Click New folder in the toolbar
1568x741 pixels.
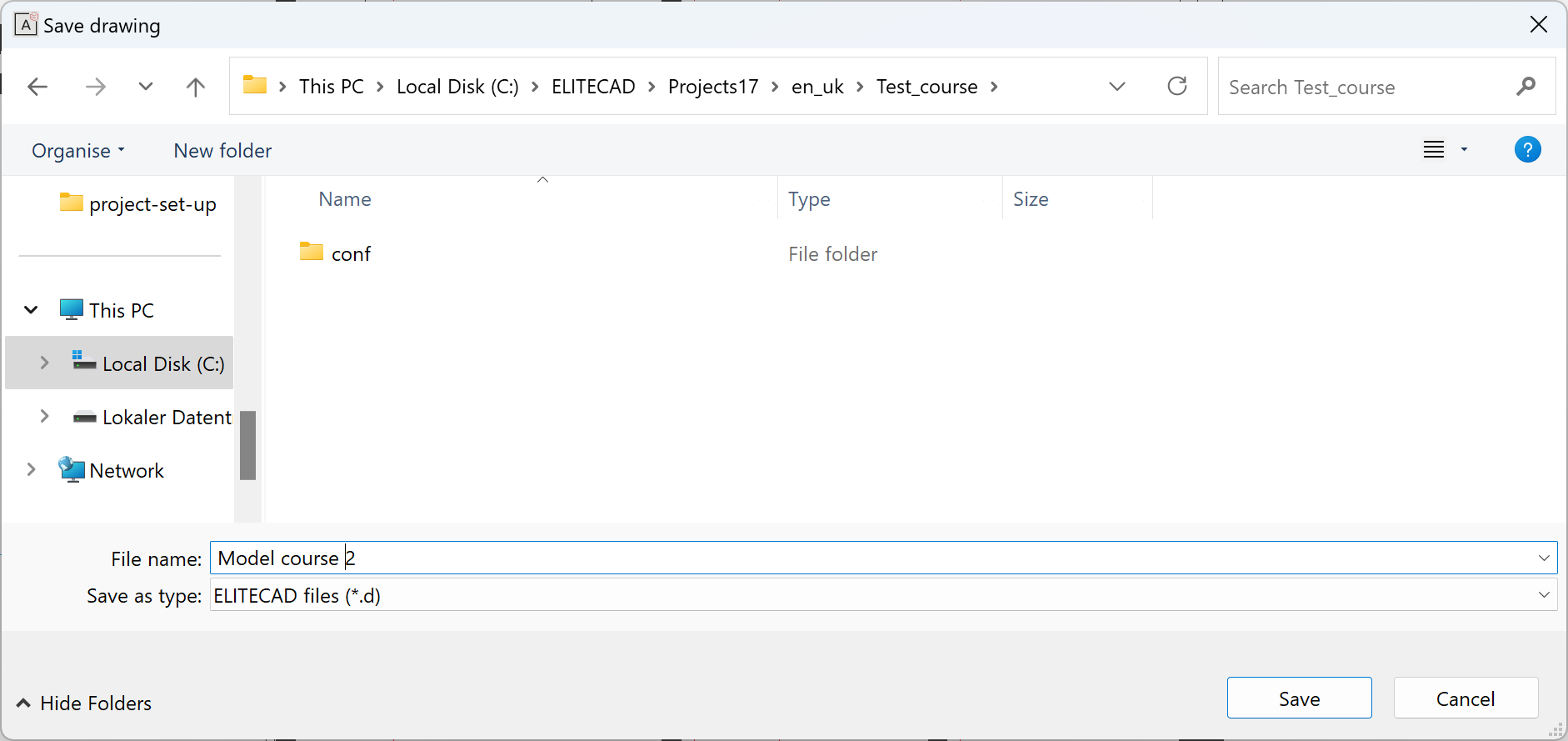click(x=222, y=151)
